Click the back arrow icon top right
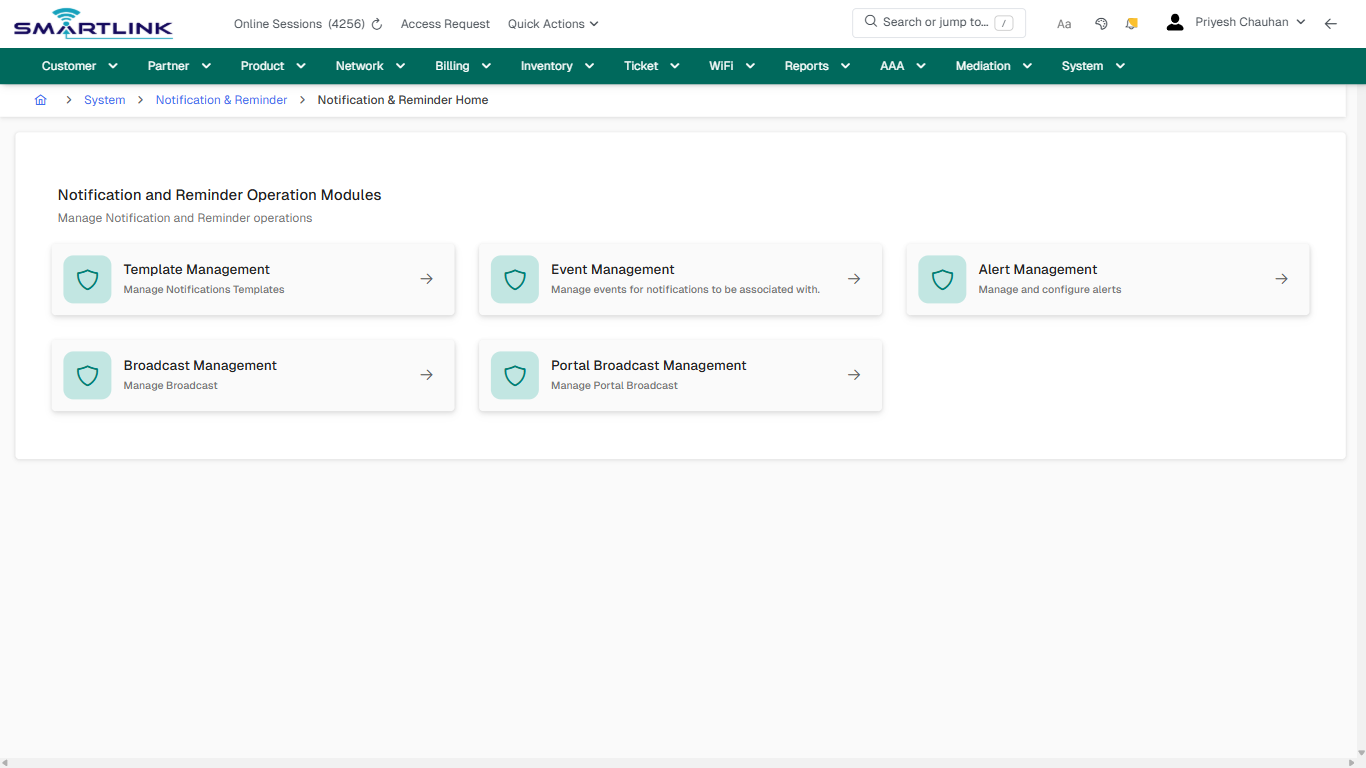 [1330, 22]
